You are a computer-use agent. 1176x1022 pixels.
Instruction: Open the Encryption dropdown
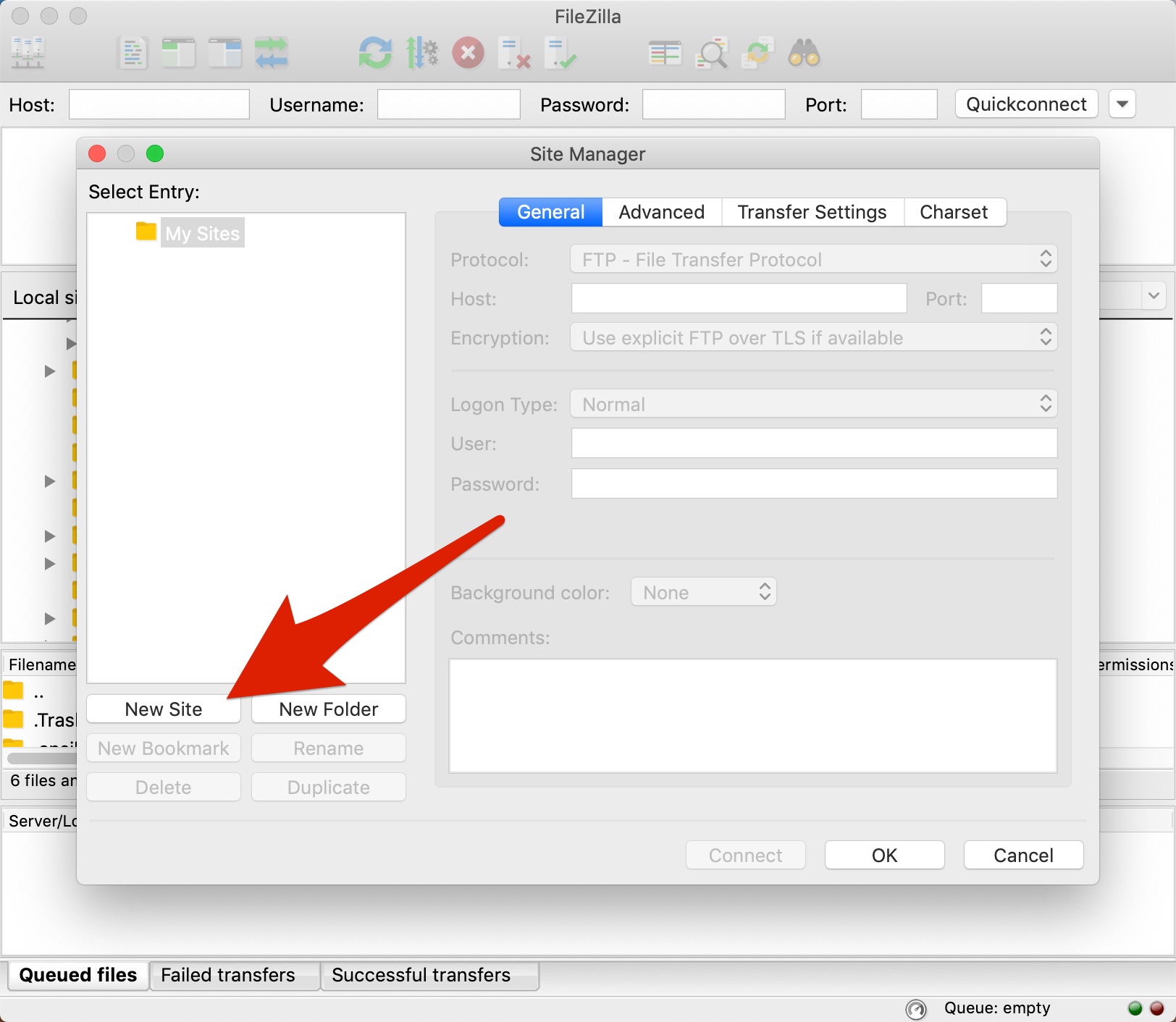[814, 337]
